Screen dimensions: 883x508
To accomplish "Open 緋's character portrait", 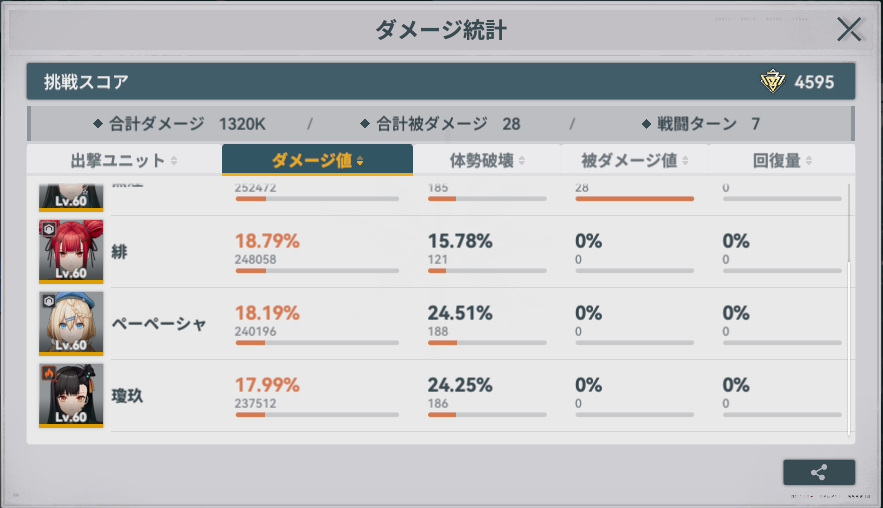I will tap(71, 252).
